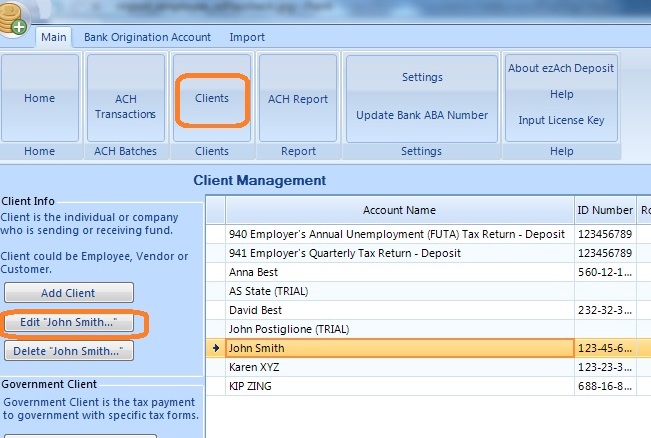Switch to the Main ribbon tab

point(54,37)
